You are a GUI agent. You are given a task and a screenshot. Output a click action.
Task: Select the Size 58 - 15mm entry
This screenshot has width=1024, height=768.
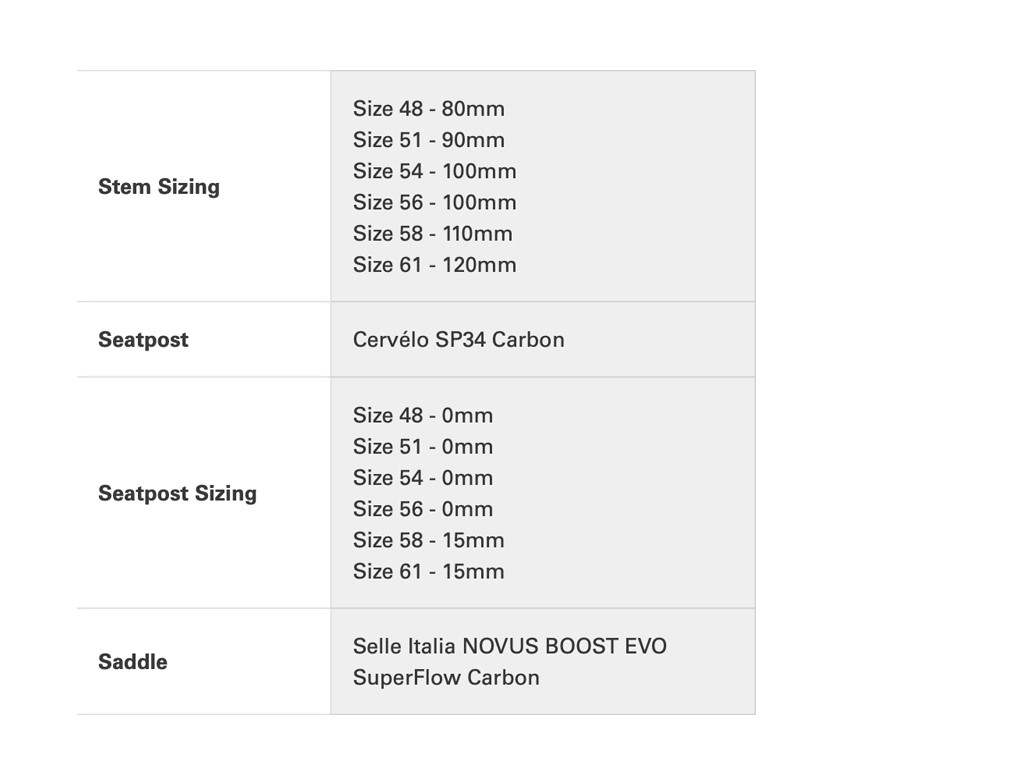[x=428, y=541]
